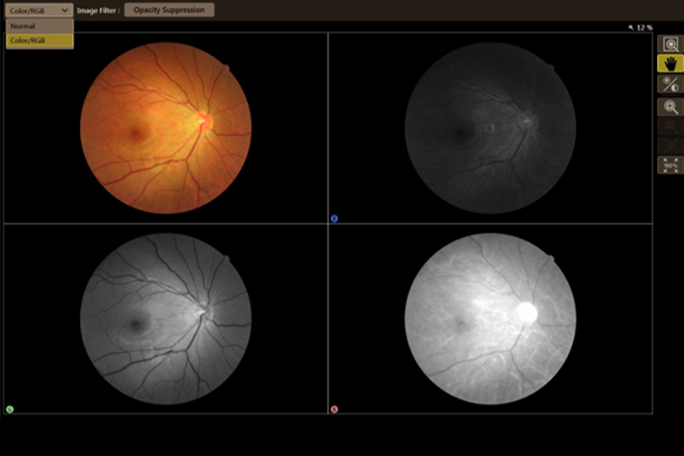Select the hand pan tool
Screen dimensions: 684x456
coord(670,64)
